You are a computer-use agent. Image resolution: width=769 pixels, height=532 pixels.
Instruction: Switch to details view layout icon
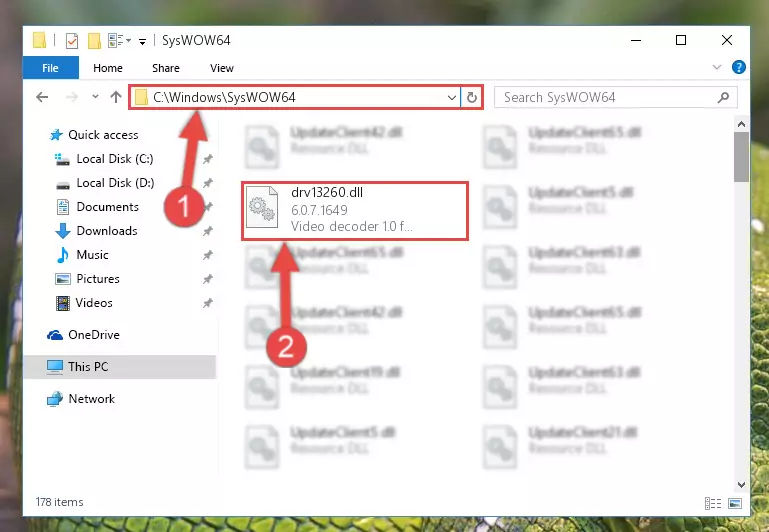point(713,503)
